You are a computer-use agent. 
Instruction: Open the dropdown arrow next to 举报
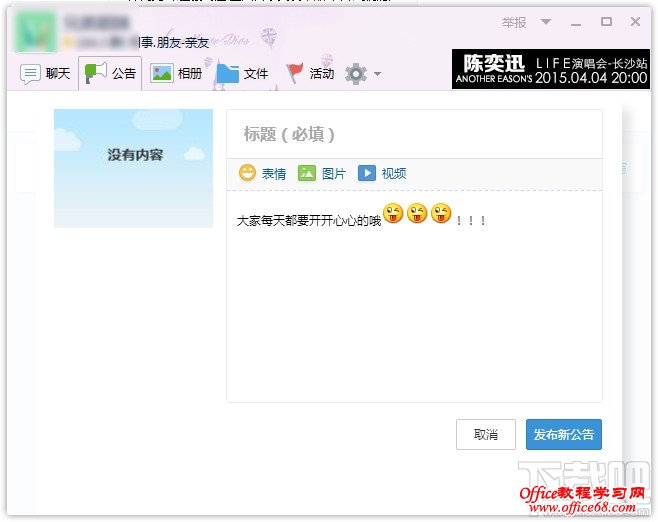click(546, 21)
